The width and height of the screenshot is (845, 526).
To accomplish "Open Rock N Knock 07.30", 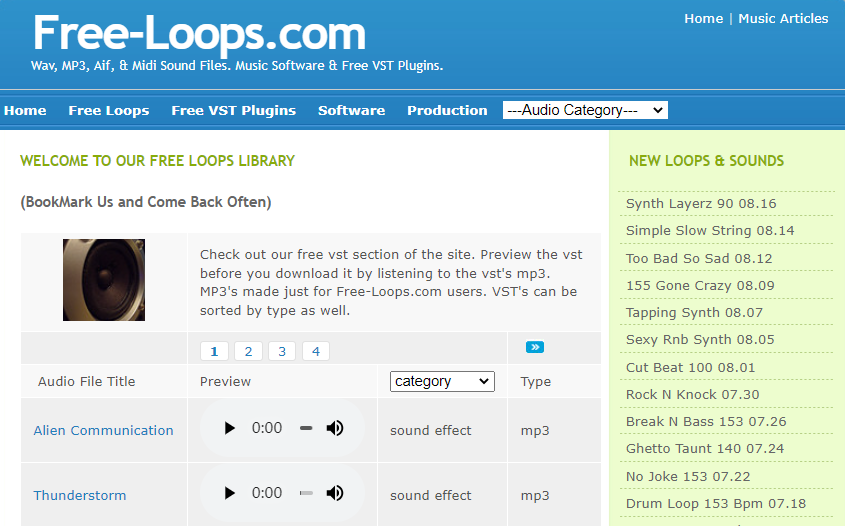I will 692,394.
